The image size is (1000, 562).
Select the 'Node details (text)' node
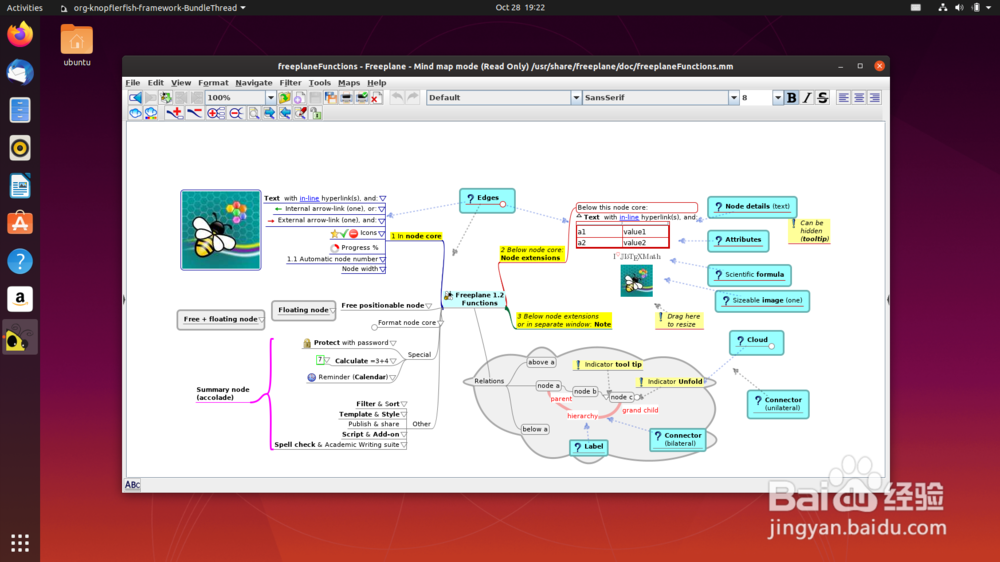tap(752, 207)
